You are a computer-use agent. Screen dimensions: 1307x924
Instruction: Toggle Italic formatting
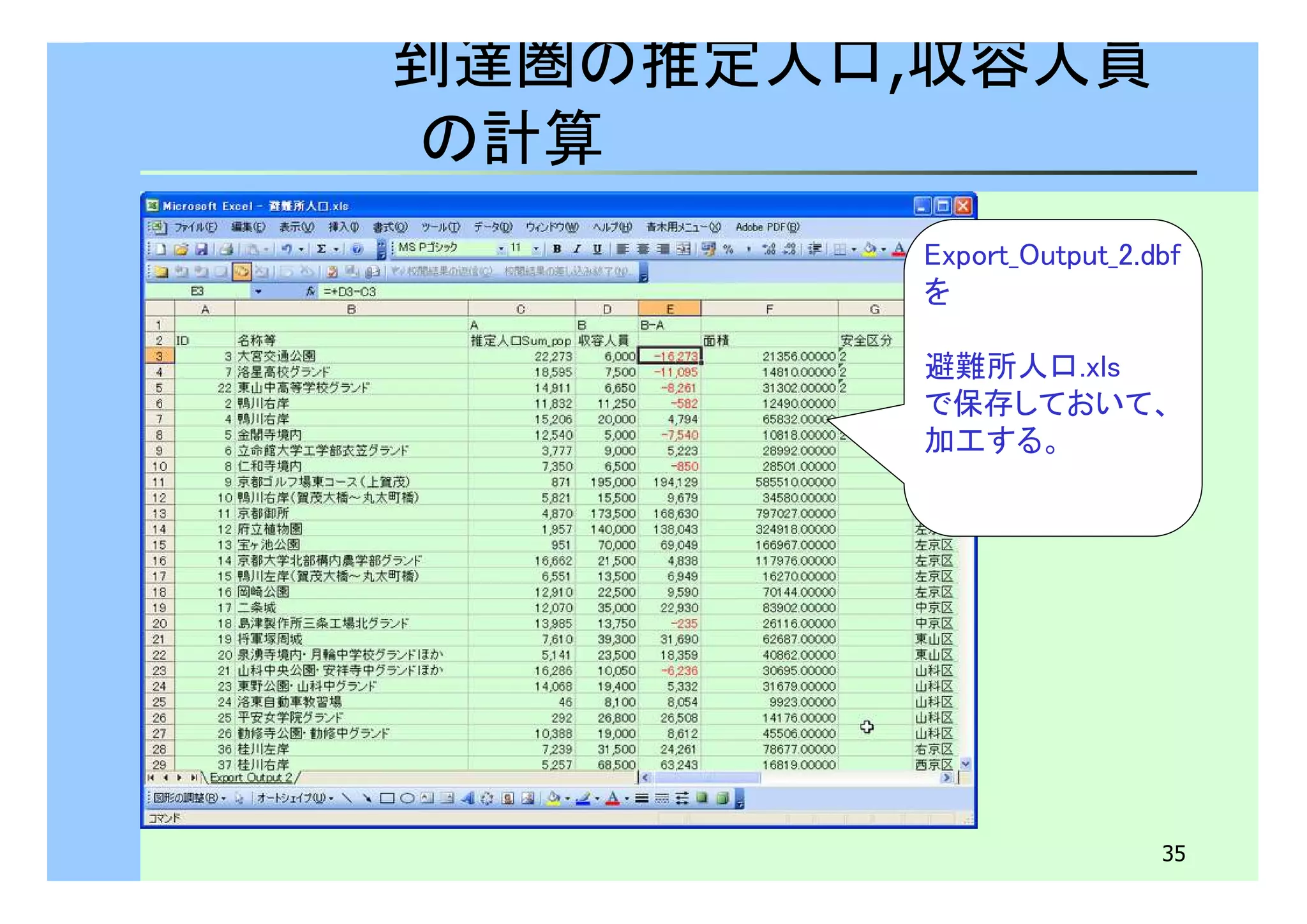pos(577,250)
